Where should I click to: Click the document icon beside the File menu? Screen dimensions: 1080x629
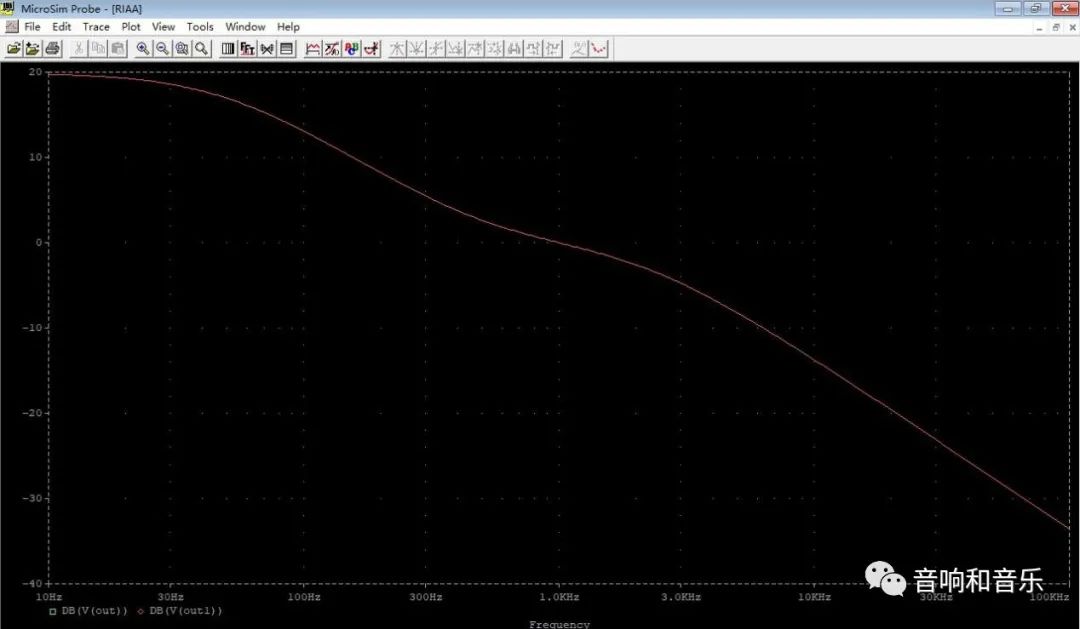(x=12, y=27)
